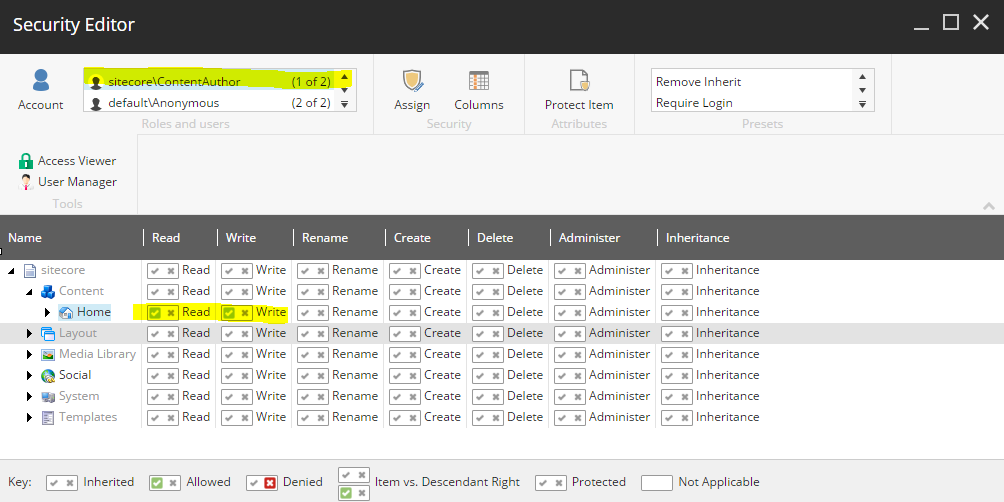Toggle Create permission for Content

(x=405, y=291)
